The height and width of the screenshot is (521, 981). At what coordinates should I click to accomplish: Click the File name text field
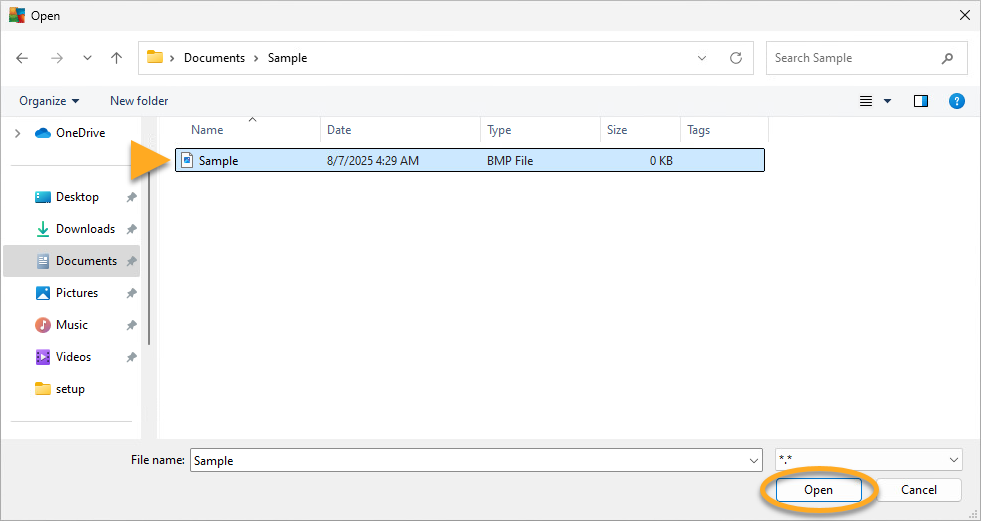[468, 460]
